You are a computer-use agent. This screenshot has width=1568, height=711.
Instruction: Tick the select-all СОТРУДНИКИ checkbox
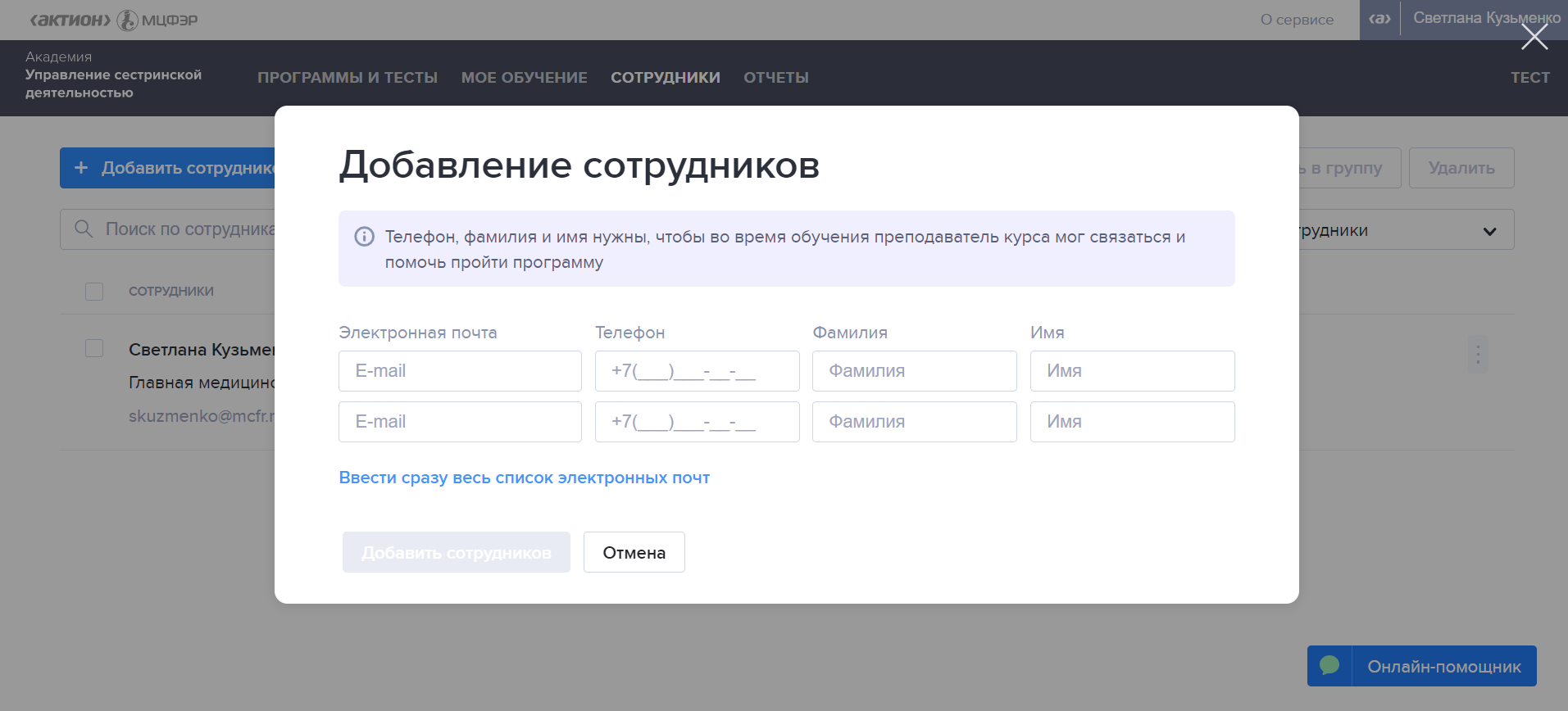[94, 292]
